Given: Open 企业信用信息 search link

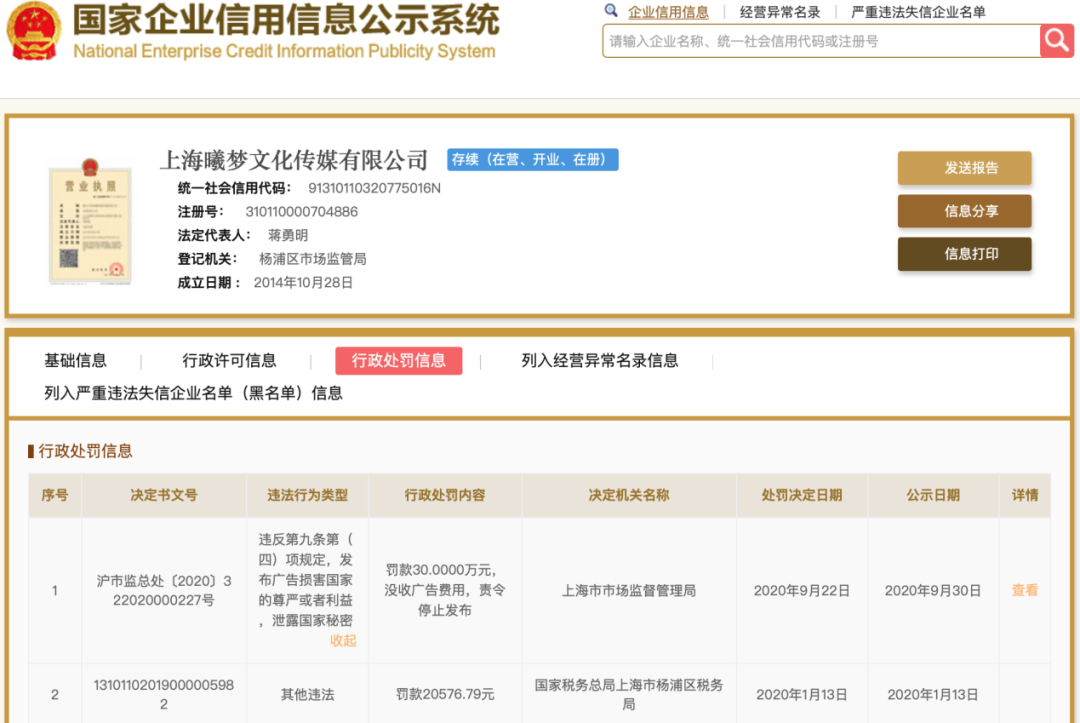Looking at the screenshot, I should click(668, 12).
